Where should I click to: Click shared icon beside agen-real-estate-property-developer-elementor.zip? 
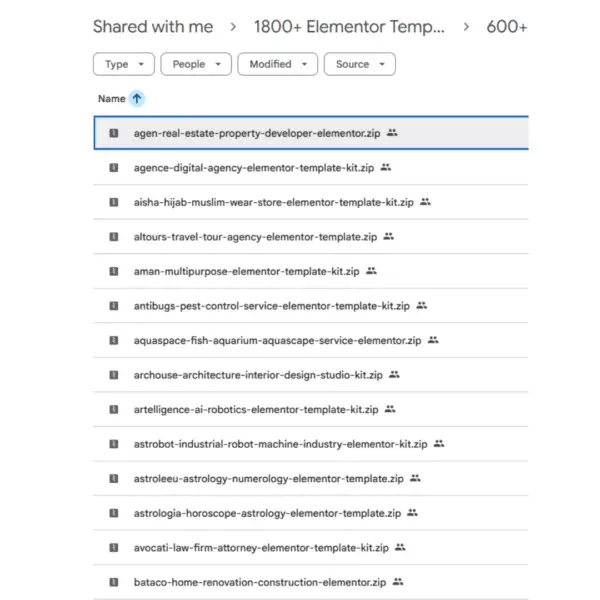[x=392, y=133]
